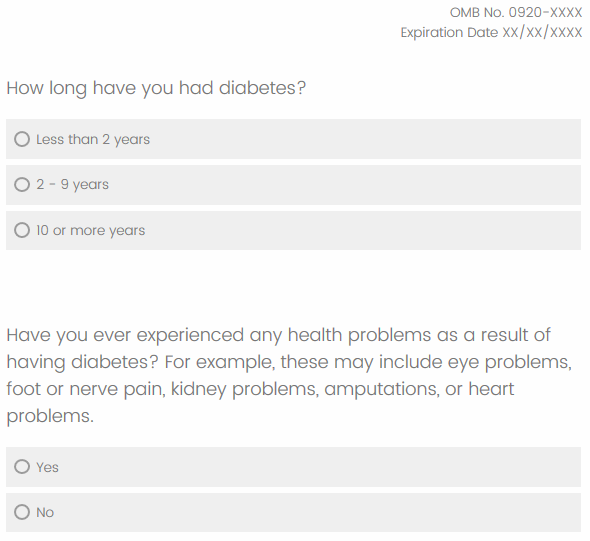Click the 'OMB No. 0920-XXXX' text

click(x=516, y=13)
